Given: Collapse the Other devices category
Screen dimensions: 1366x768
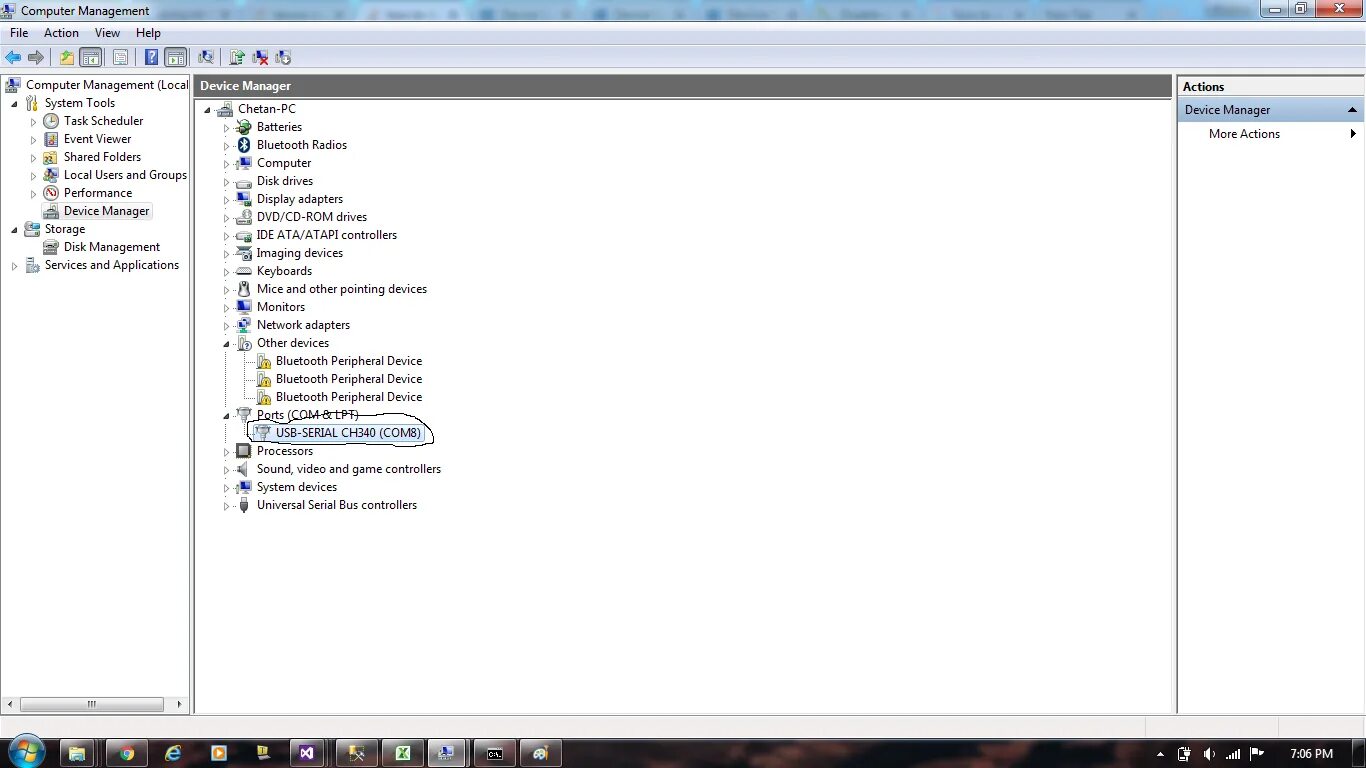Looking at the screenshot, I should click(226, 343).
